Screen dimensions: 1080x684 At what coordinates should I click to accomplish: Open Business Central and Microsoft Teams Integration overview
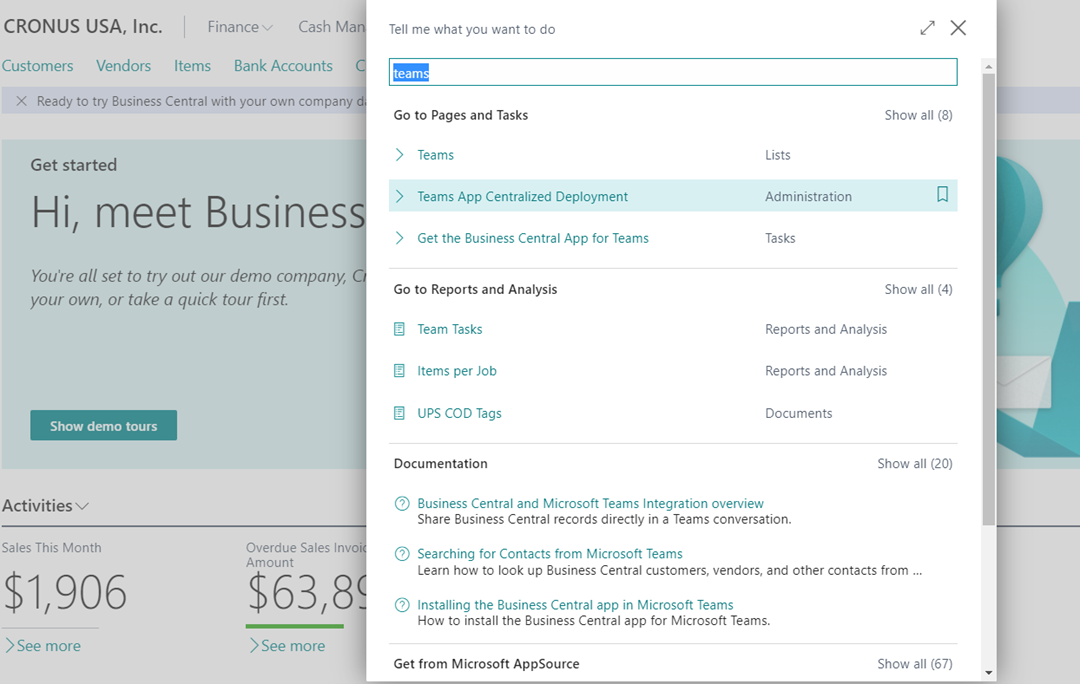[590, 504]
